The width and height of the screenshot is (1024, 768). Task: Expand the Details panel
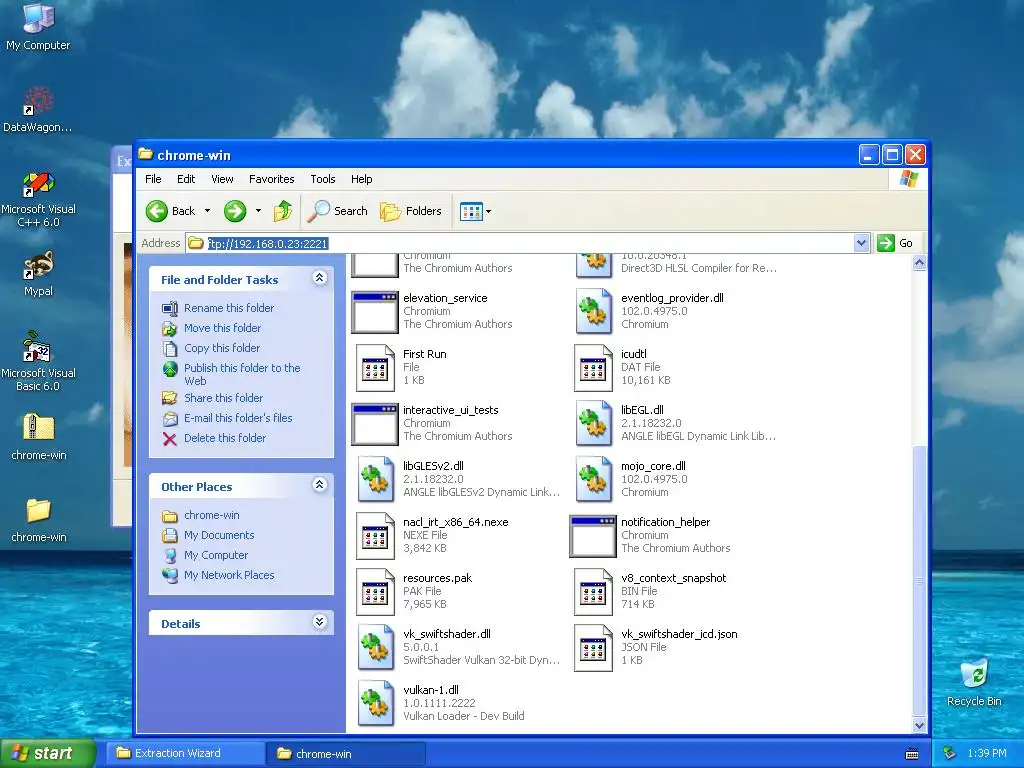(x=319, y=622)
